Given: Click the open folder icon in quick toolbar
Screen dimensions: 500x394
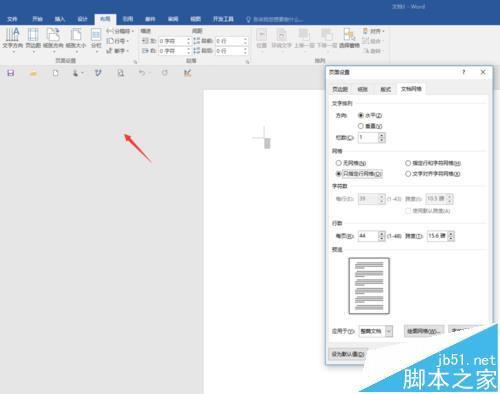Looking at the screenshot, I should (x=33, y=73).
